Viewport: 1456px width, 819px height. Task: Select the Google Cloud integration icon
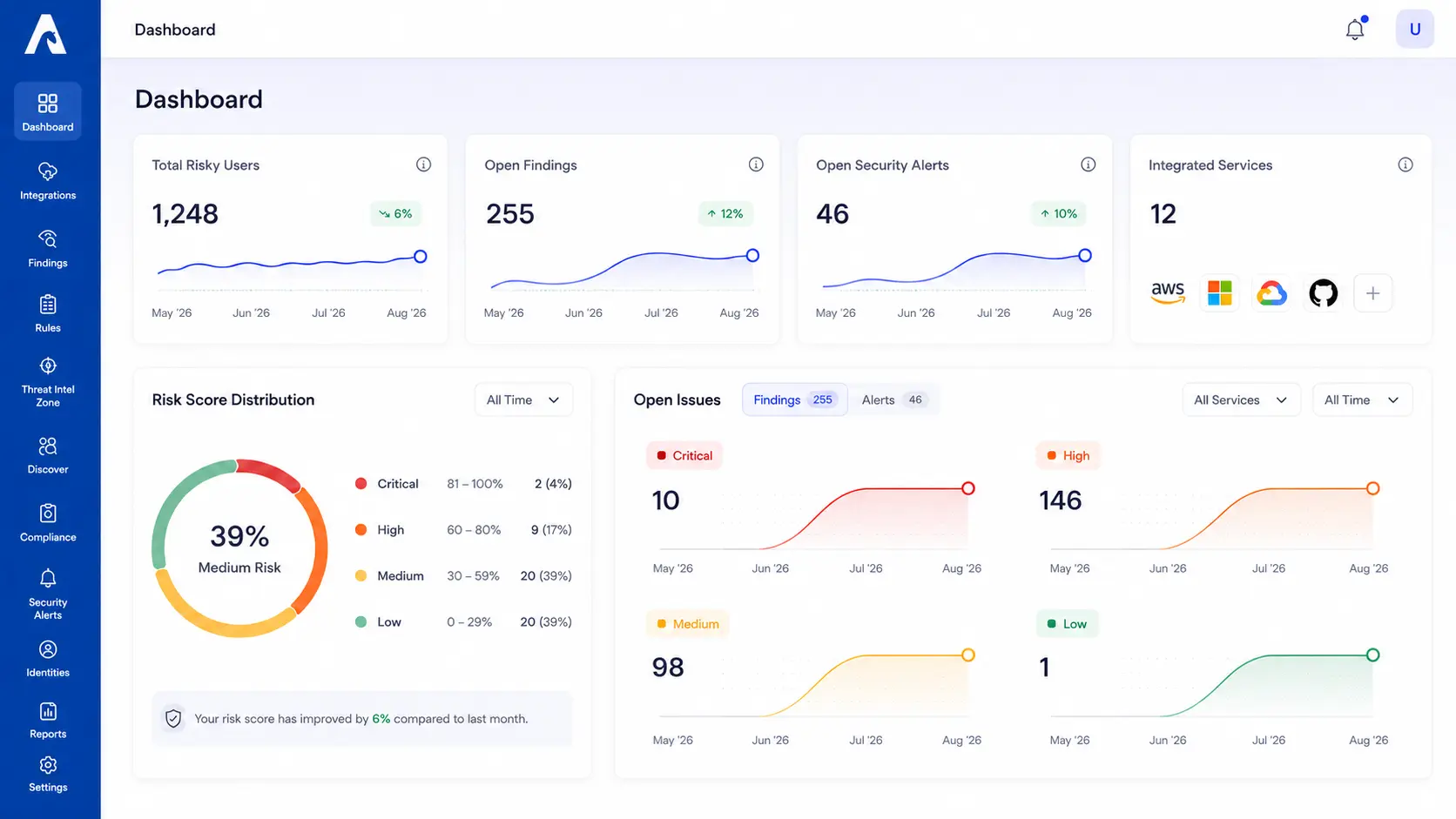[1271, 293]
